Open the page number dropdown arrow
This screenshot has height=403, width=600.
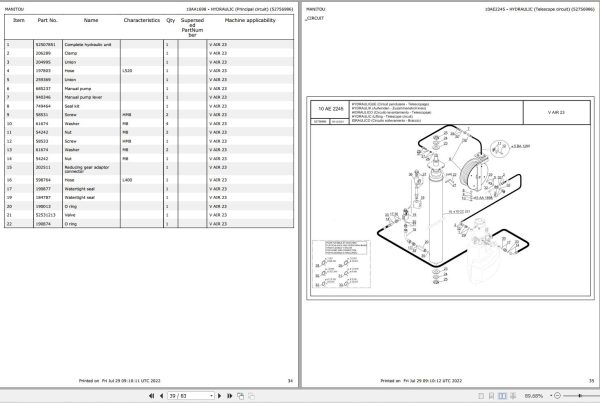[212, 396]
